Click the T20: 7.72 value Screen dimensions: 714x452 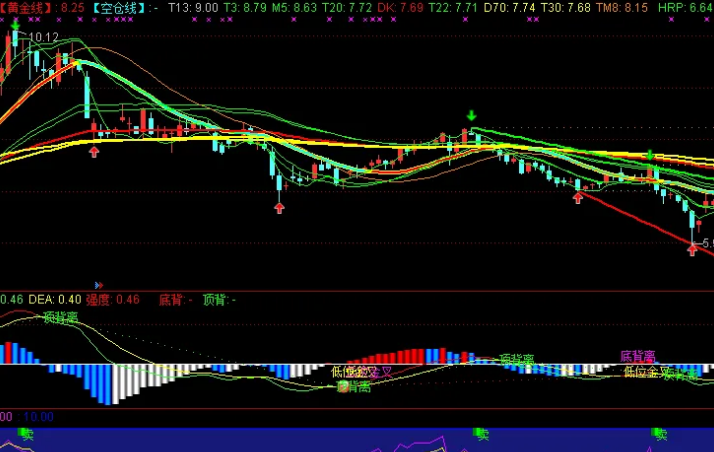[347, 8]
